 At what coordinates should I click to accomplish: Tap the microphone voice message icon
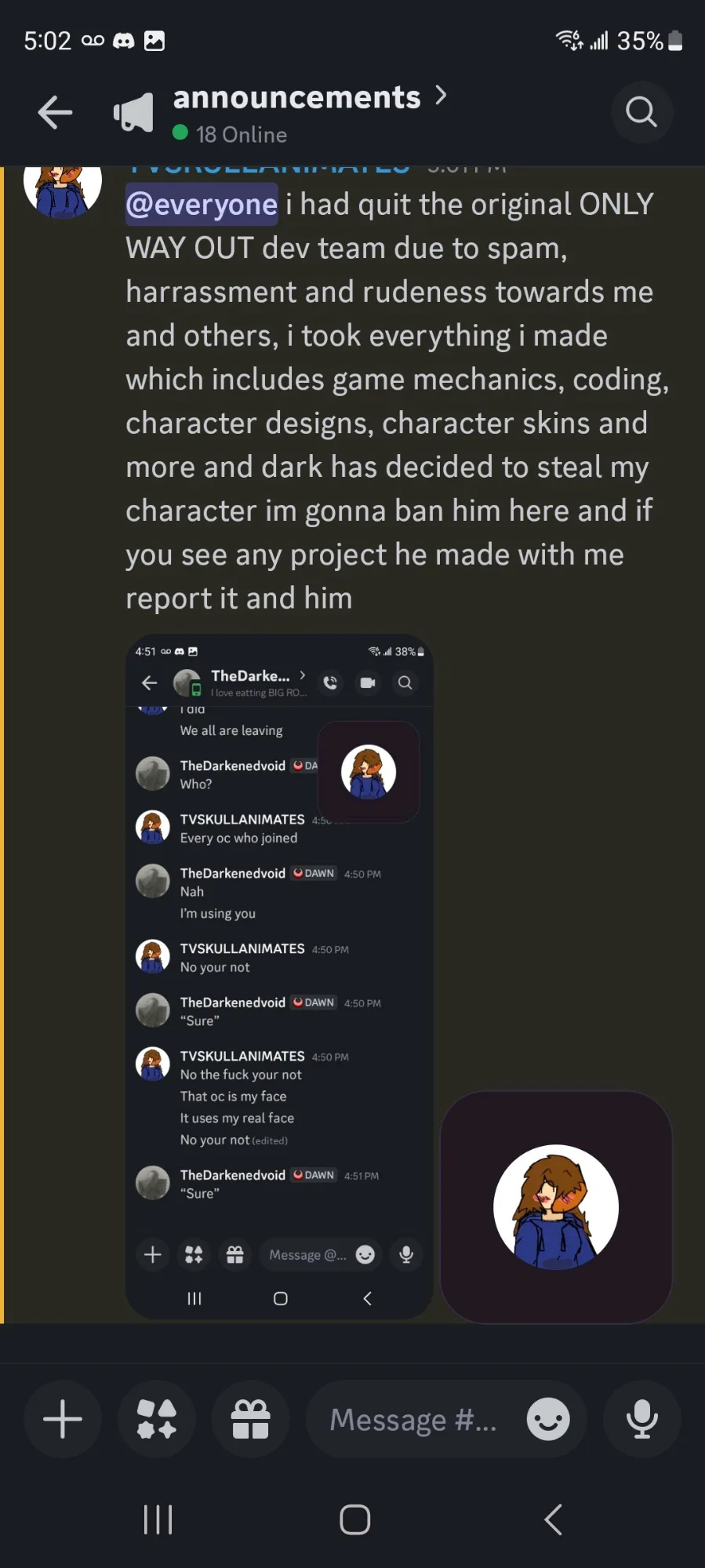click(641, 1419)
